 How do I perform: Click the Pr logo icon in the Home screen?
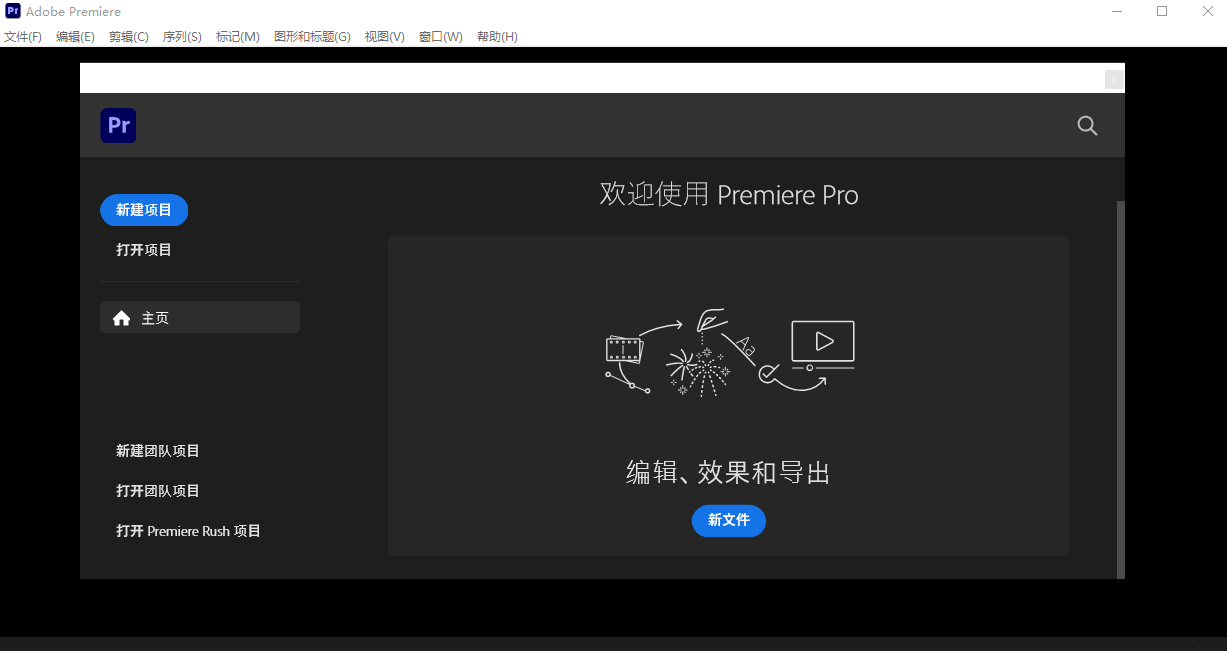pos(118,125)
